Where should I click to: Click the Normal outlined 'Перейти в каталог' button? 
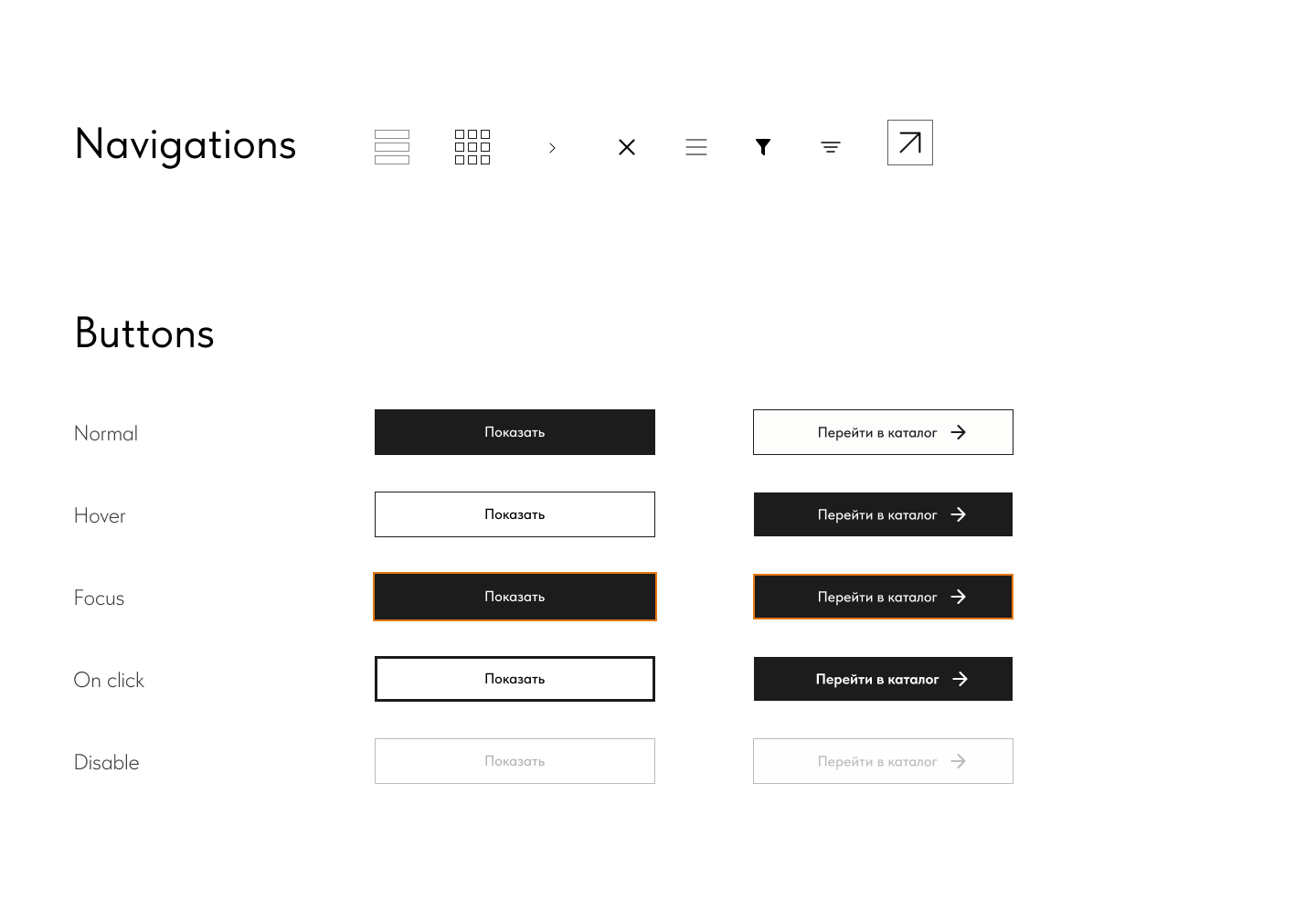point(883,432)
